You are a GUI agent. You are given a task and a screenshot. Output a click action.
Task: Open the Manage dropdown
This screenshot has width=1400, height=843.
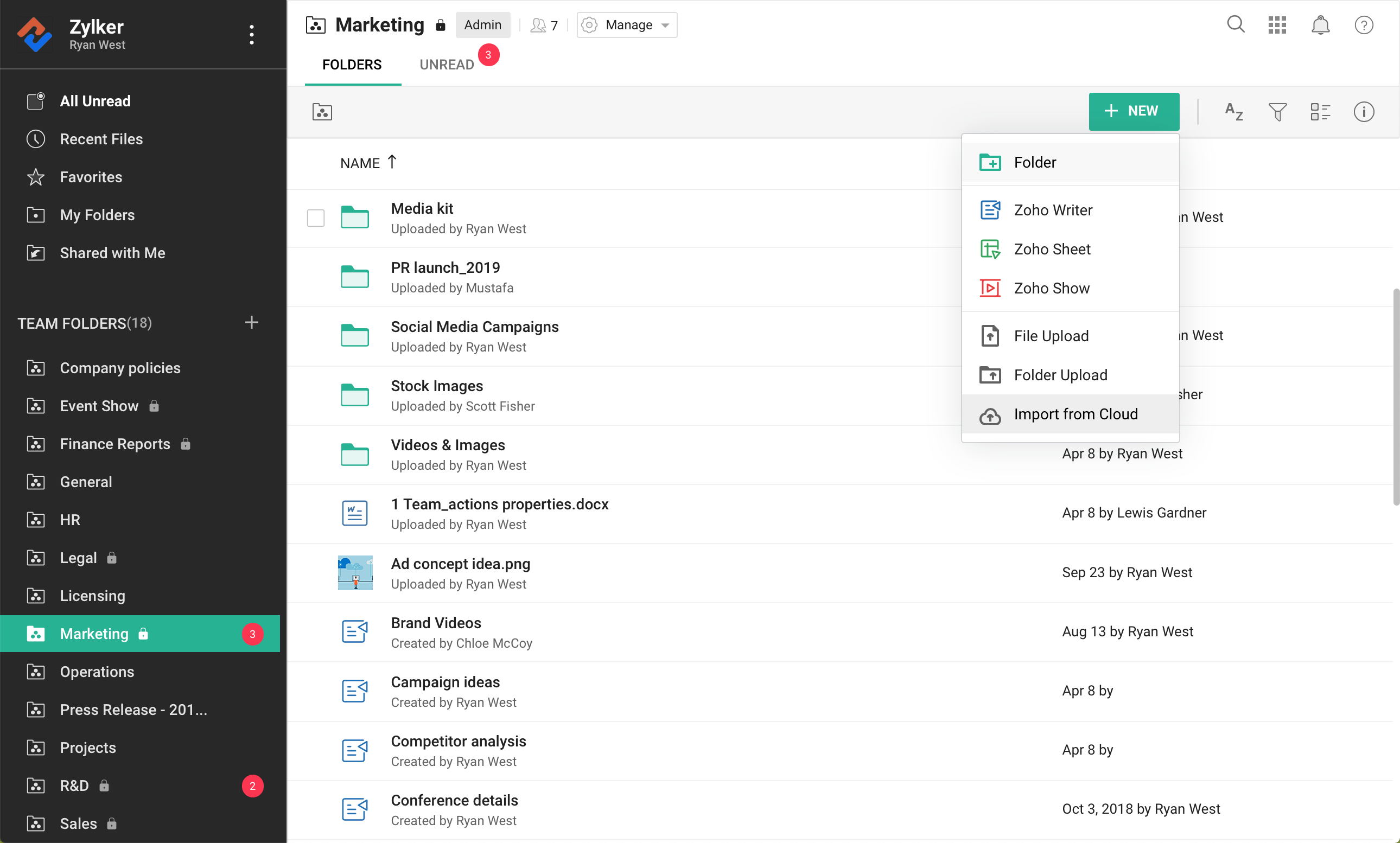click(627, 25)
